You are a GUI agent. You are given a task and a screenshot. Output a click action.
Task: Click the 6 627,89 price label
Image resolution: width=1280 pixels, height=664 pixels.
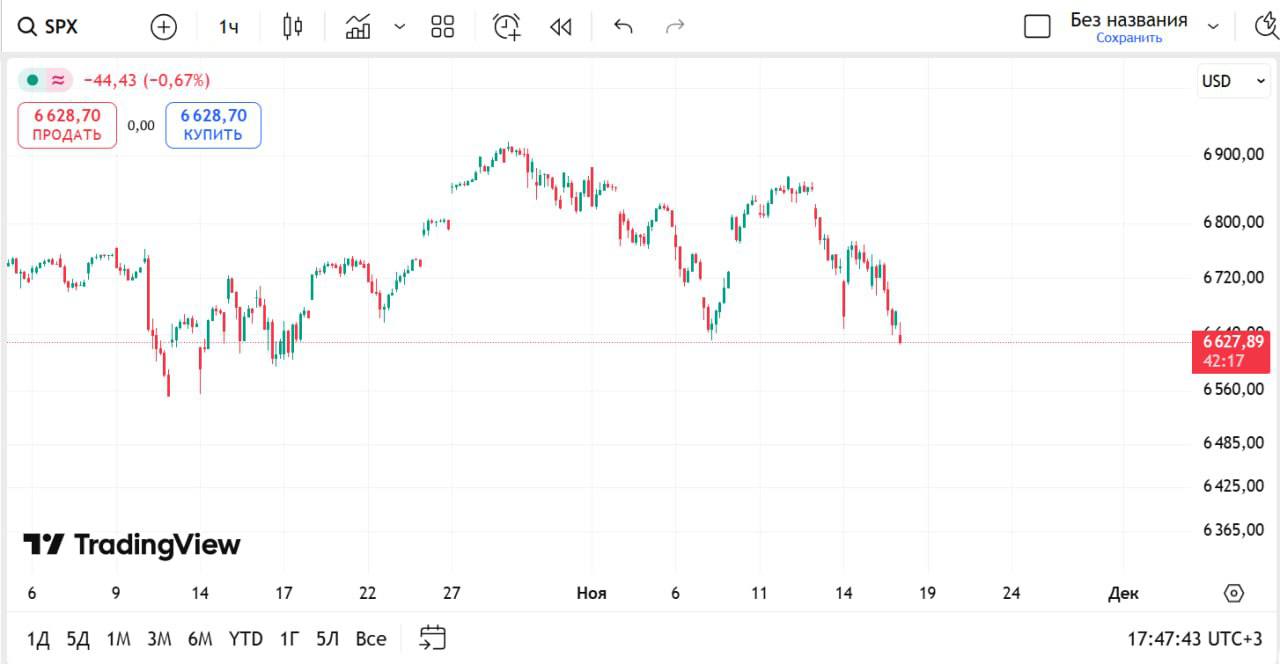pyautogui.click(x=1230, y=342)
